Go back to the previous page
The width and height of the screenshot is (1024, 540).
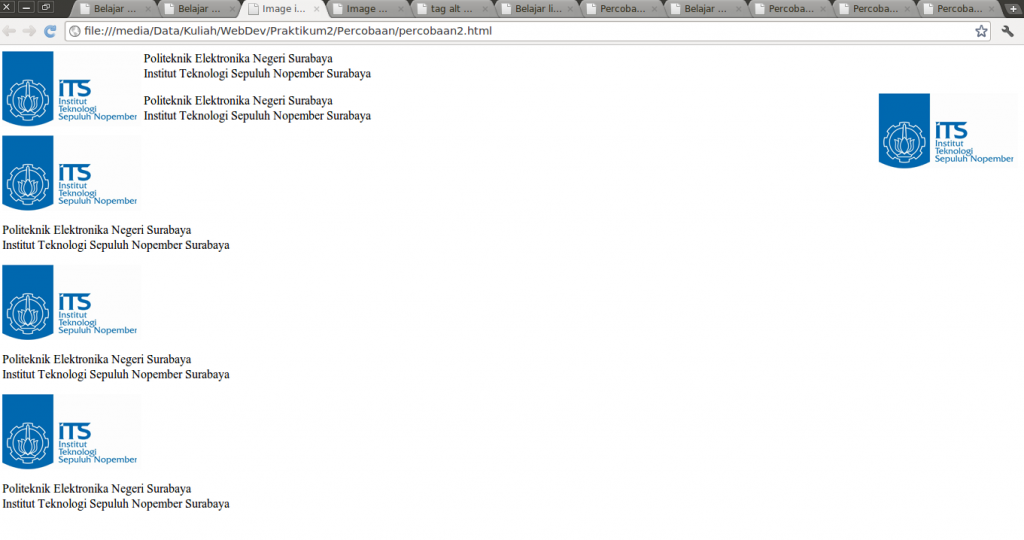point(9,31)
